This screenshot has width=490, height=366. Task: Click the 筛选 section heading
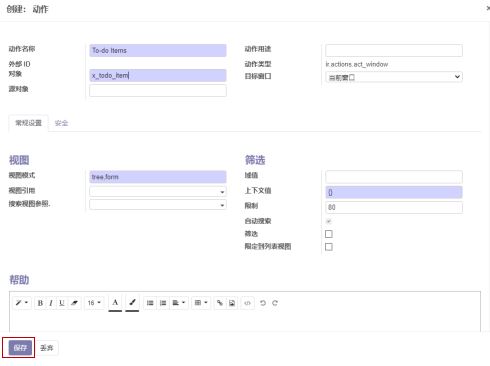(x=255, y=160)
